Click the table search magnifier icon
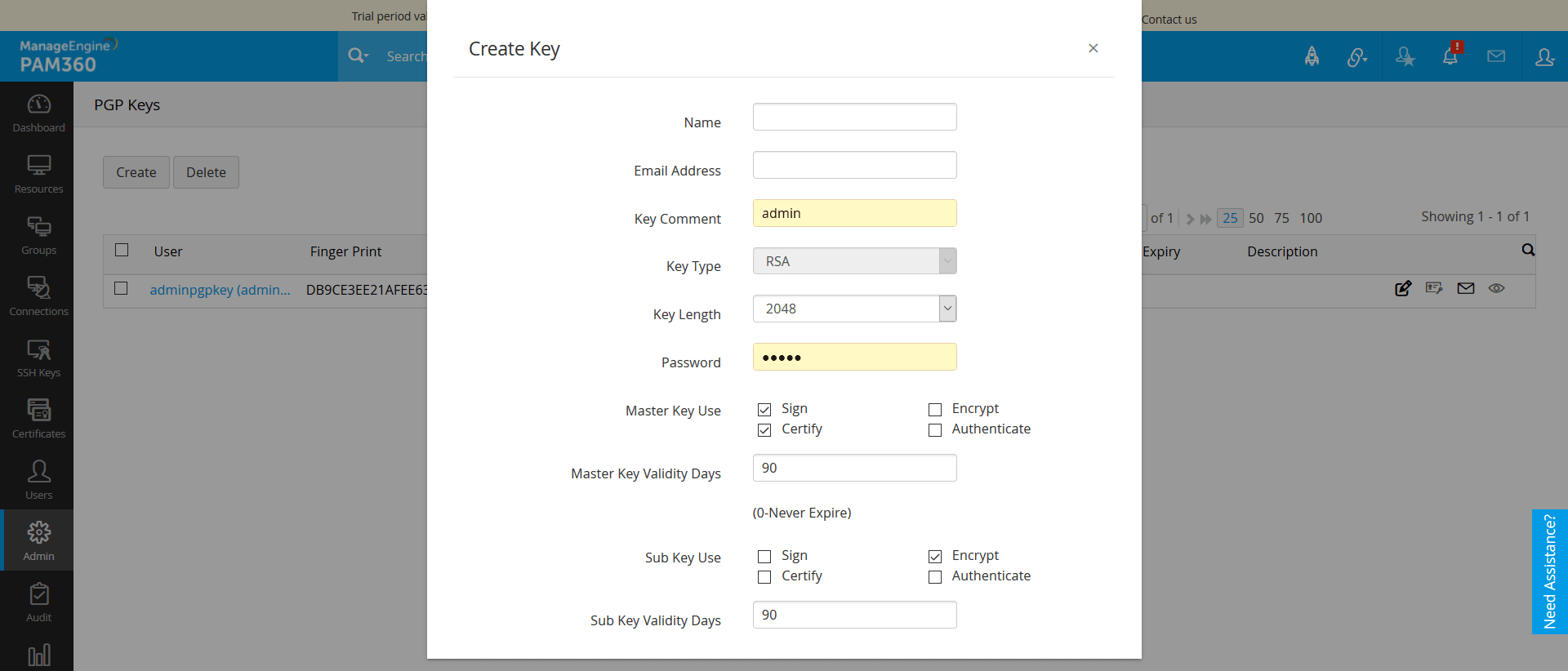 1528,250
